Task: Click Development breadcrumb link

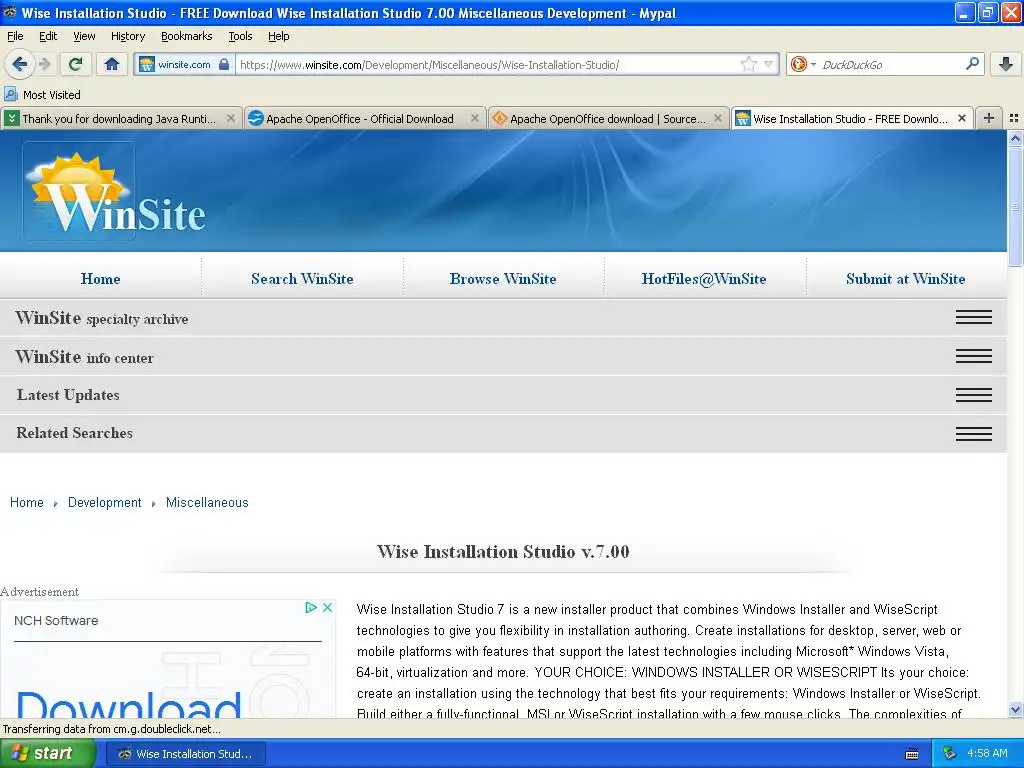Action: click(104, 502)
